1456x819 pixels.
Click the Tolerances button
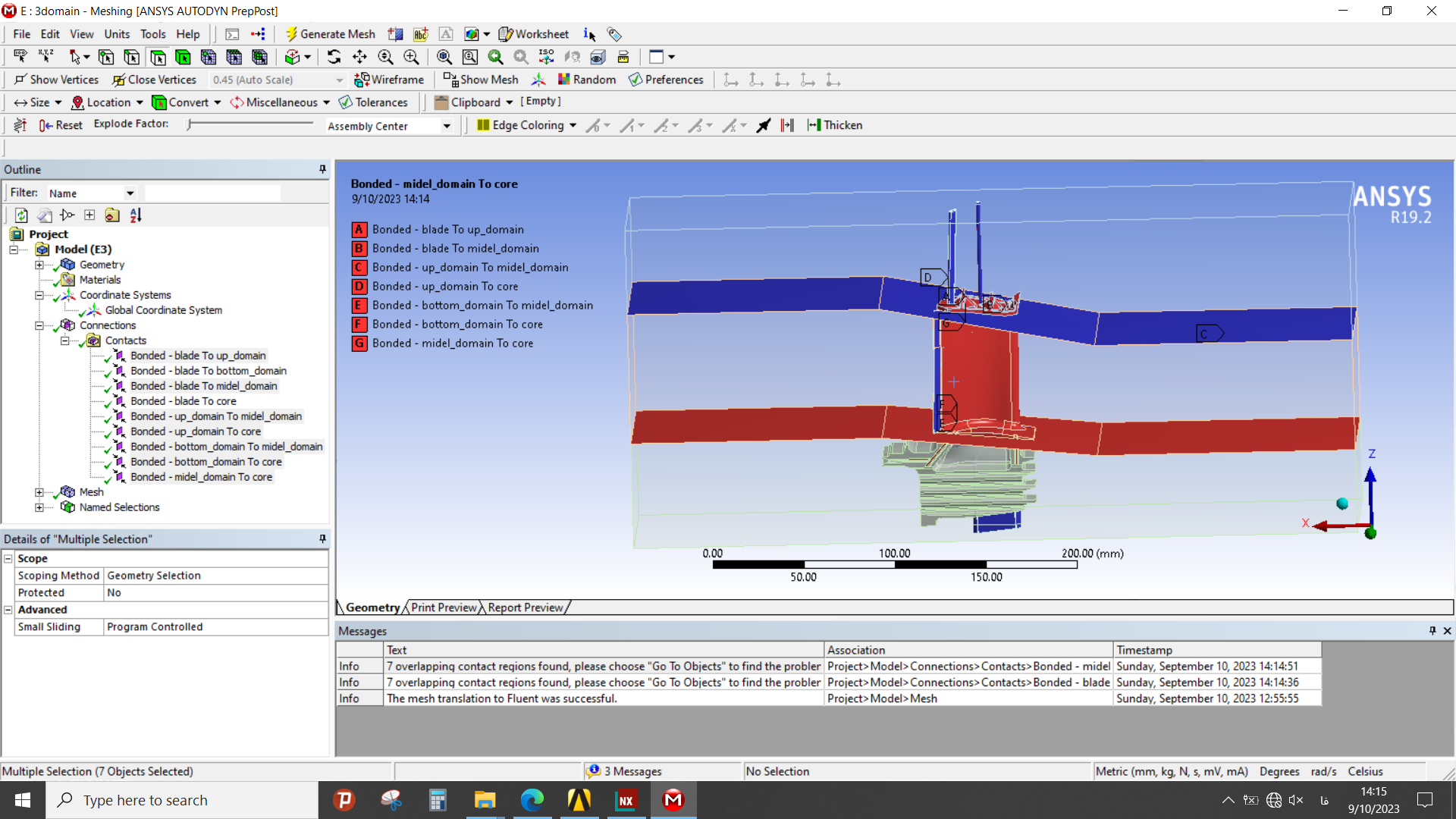pos(373,102)
